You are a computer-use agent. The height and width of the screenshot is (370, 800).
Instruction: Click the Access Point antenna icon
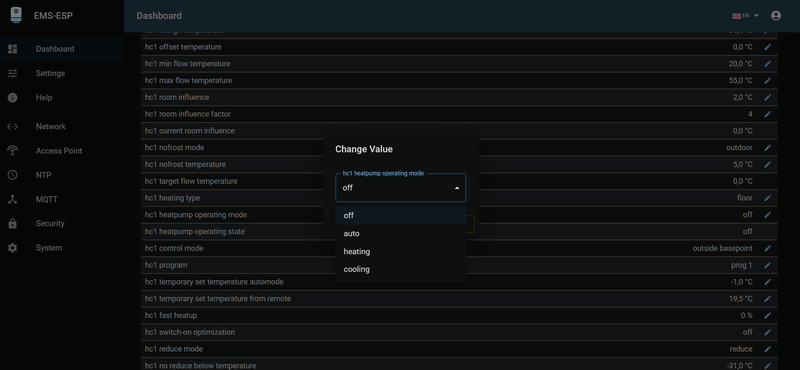point(13,151)
